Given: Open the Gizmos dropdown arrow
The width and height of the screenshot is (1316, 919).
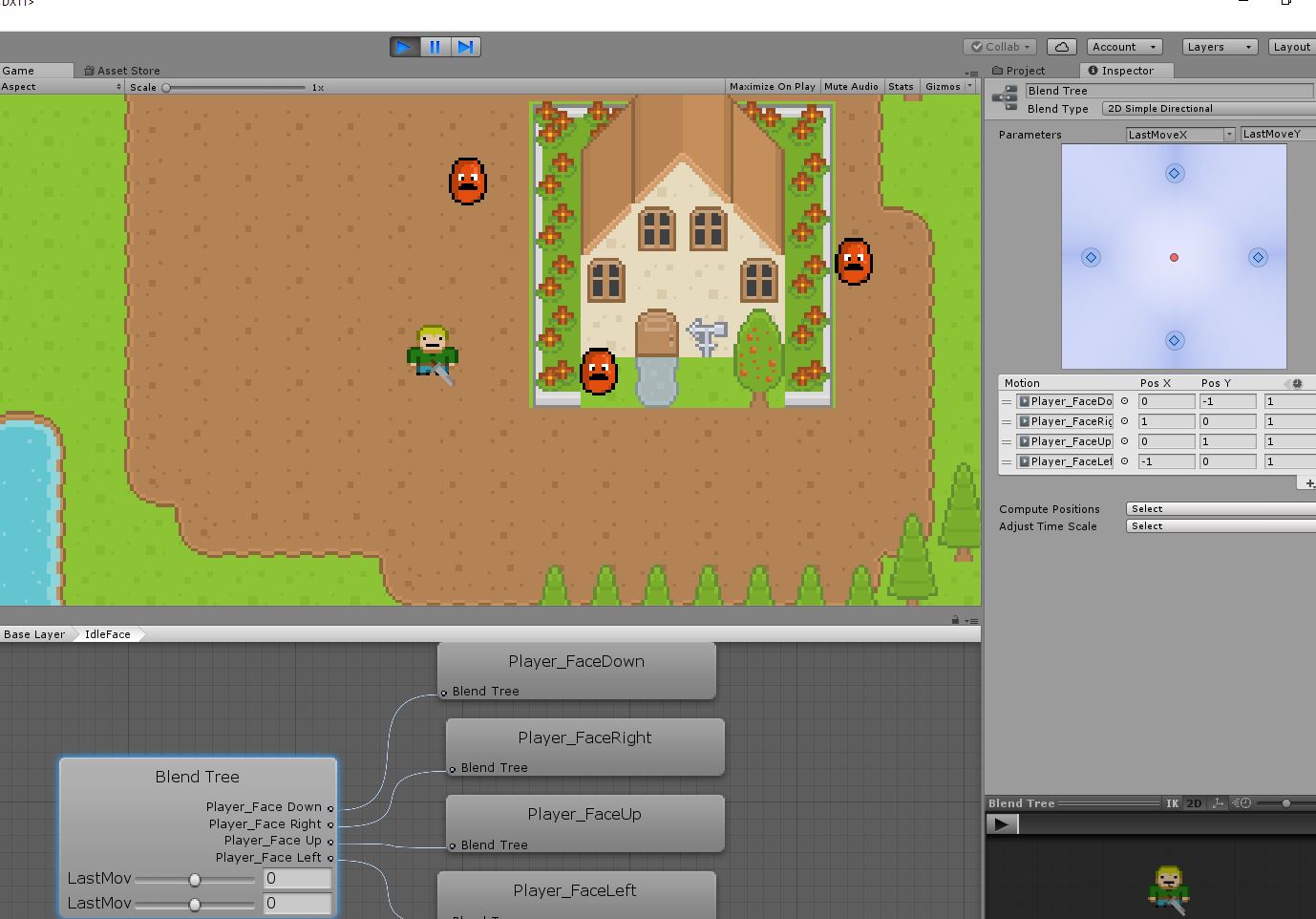Looking at the screenshot, I should point(970,87).
